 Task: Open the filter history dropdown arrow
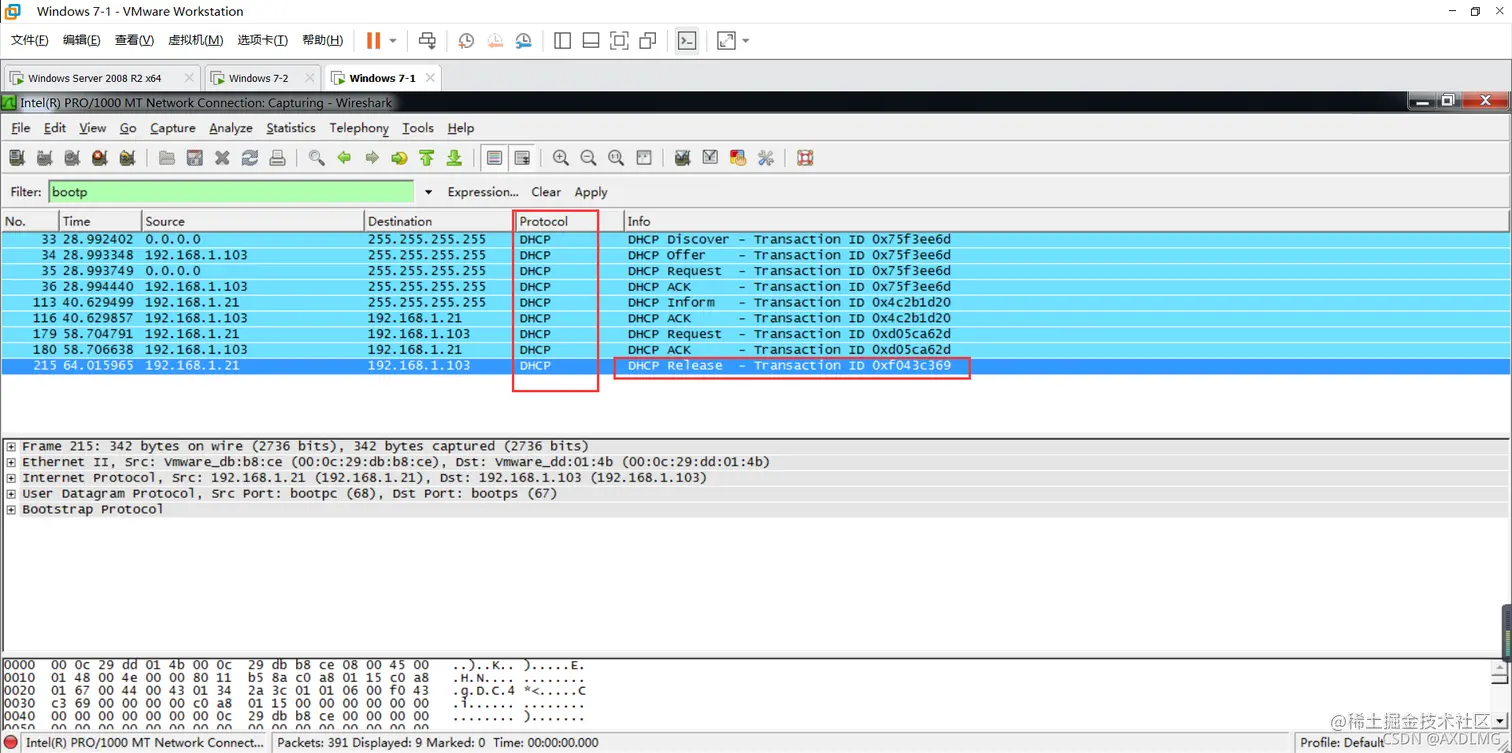428,192
